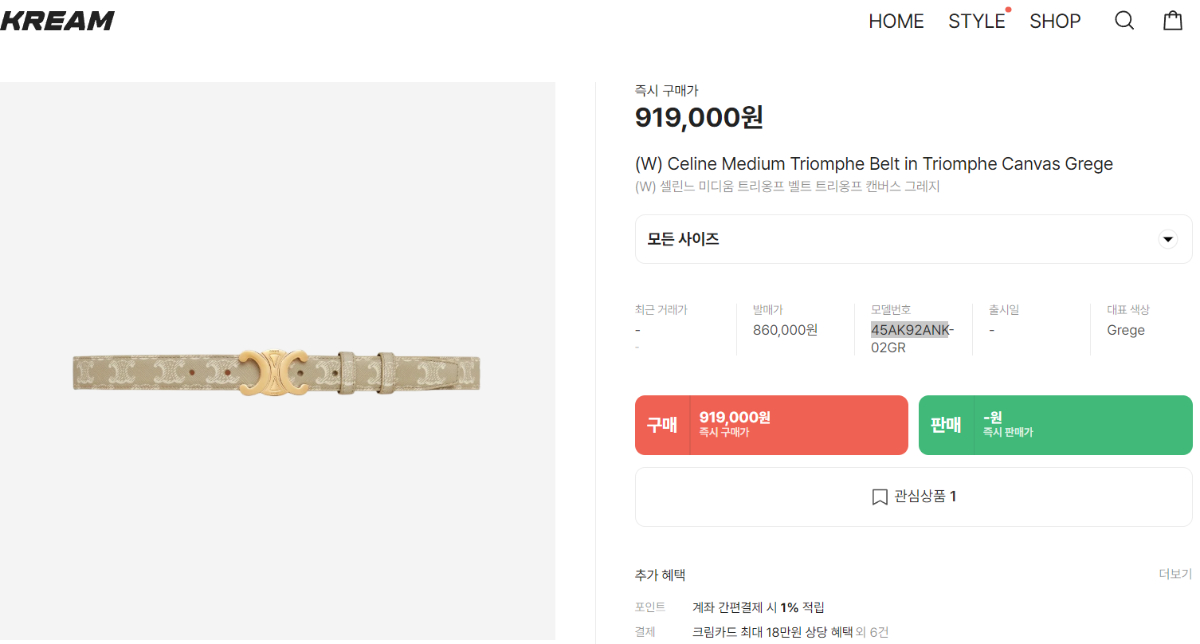The width and height of the screenshot is (1200, 644).
Task: Click the 계좌 간편결제 point benefit text
Action: 758,607
